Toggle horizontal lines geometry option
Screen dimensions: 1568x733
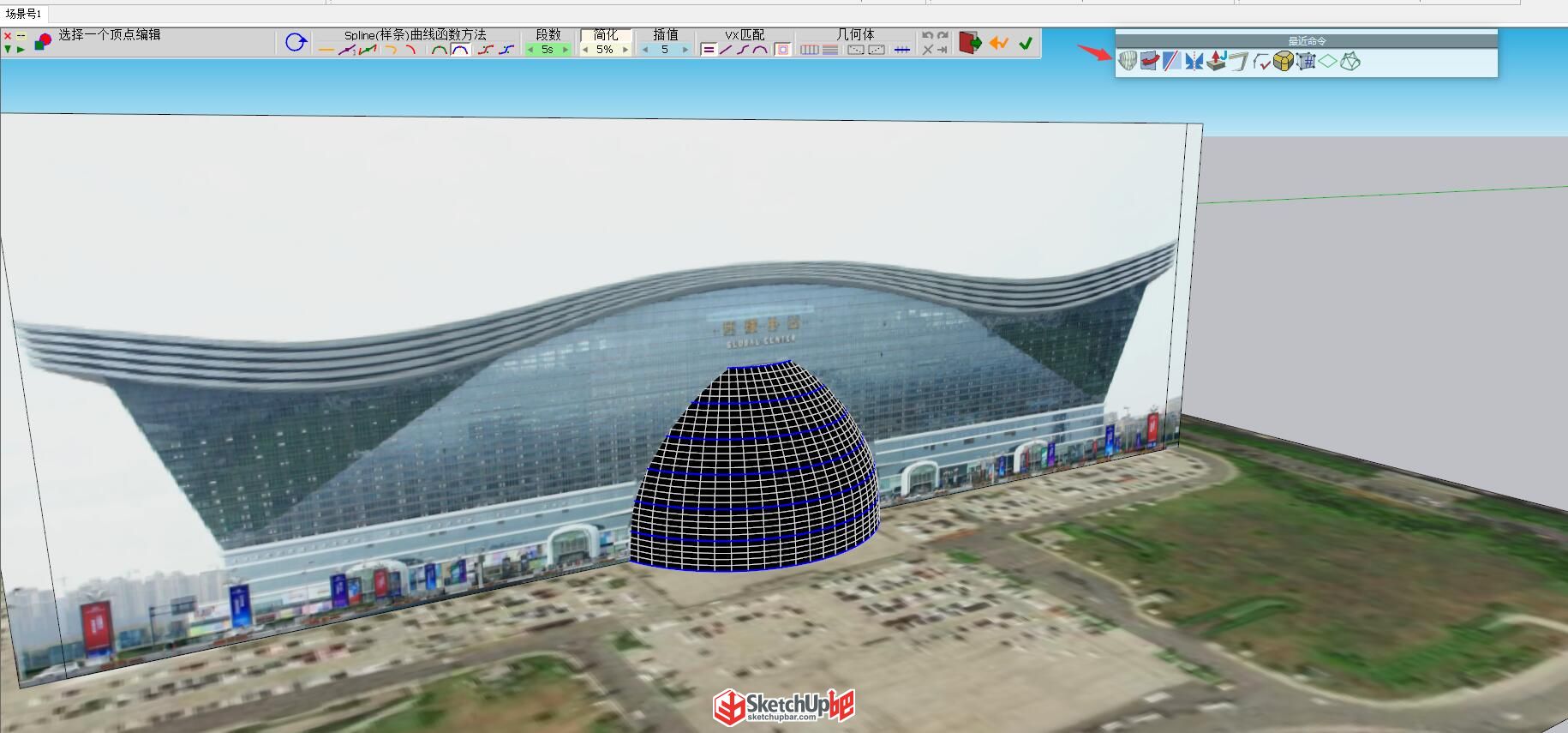click(x=830, y=50)
